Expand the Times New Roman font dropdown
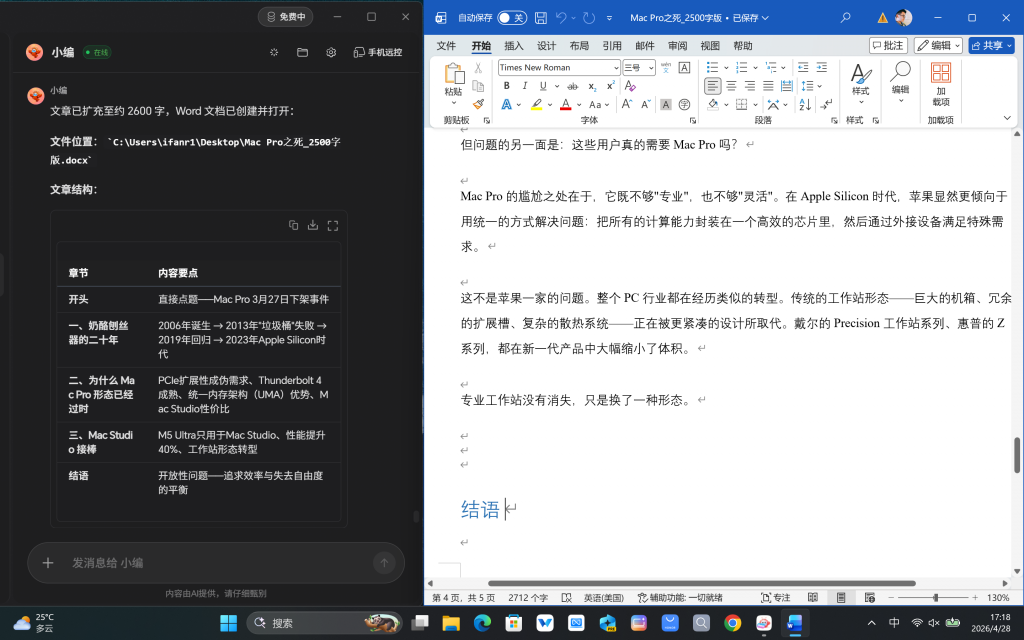 click(x=615, y=67)
